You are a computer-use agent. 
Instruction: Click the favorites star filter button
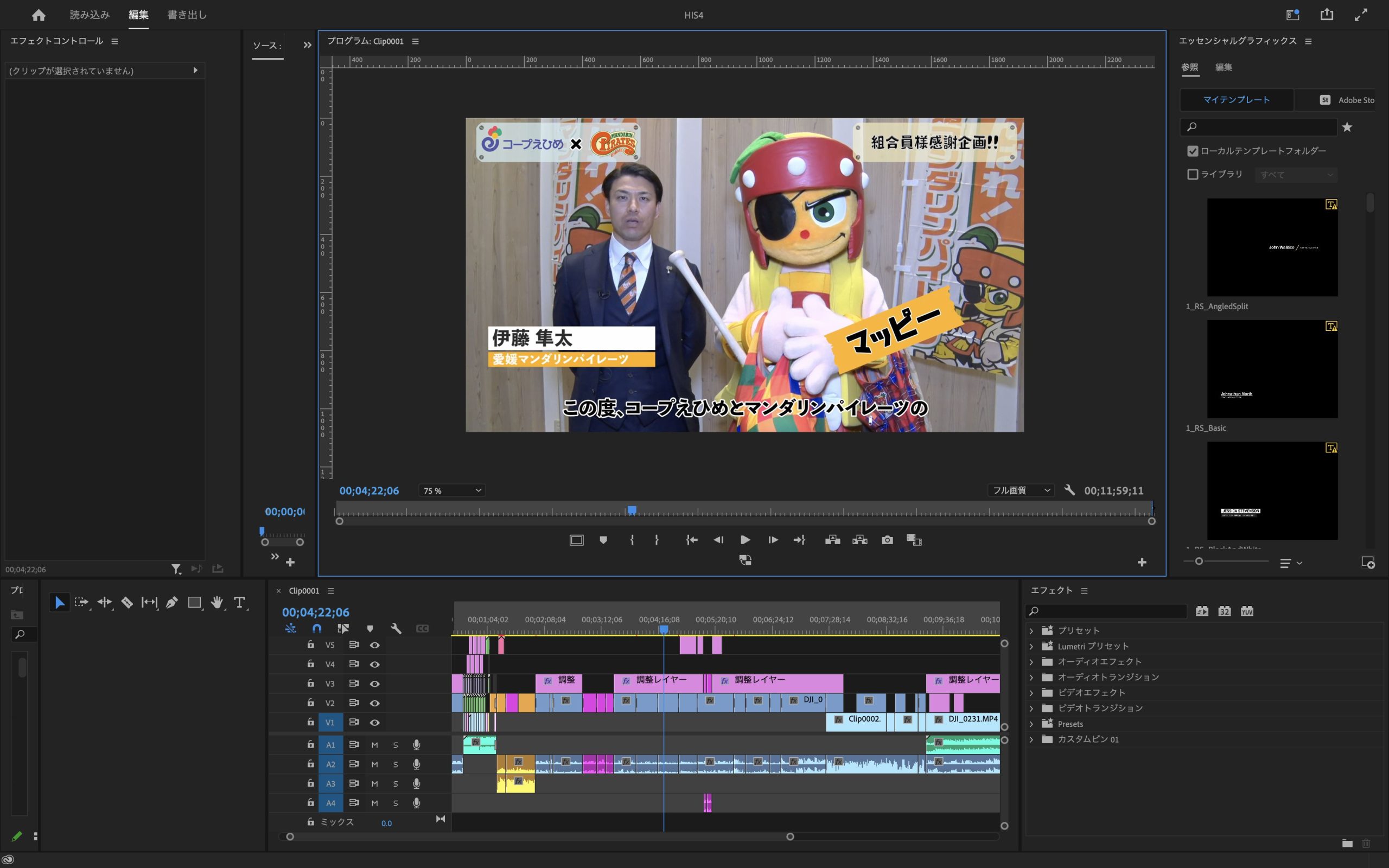[1347, 127]
